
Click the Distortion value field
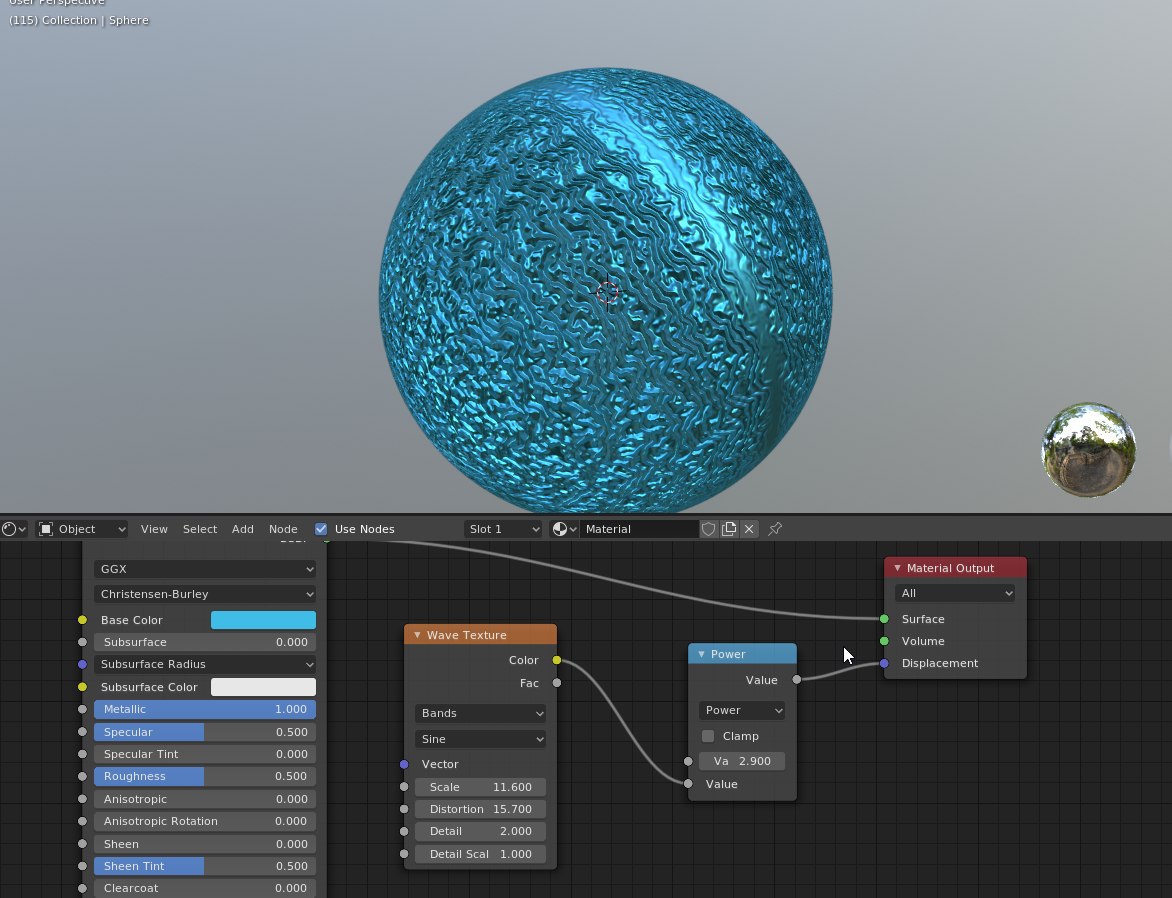point(480,809)
